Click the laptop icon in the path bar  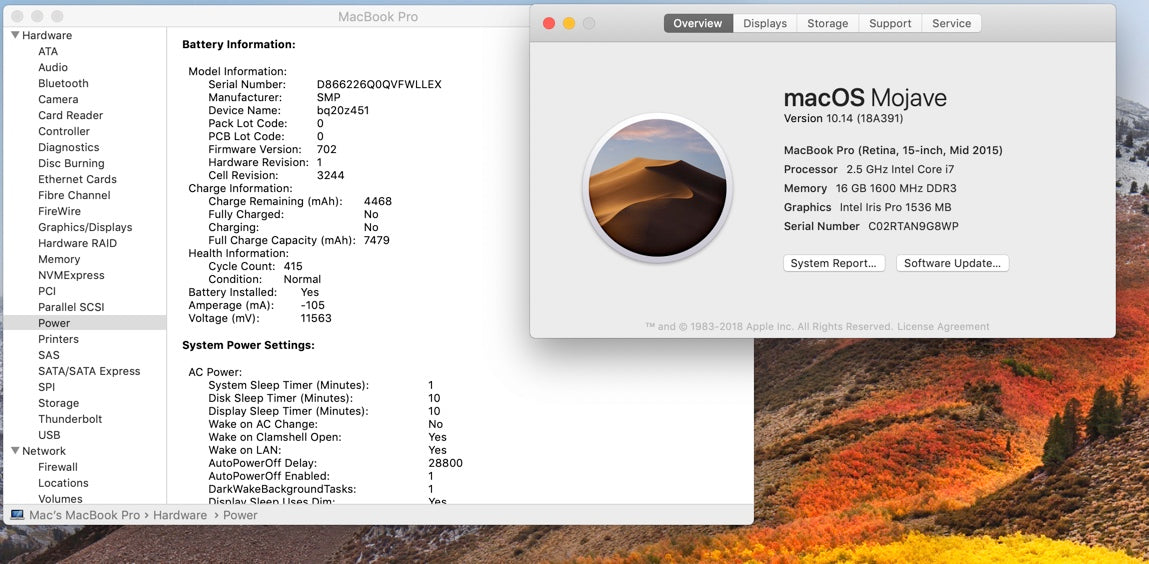click(17, 515)
